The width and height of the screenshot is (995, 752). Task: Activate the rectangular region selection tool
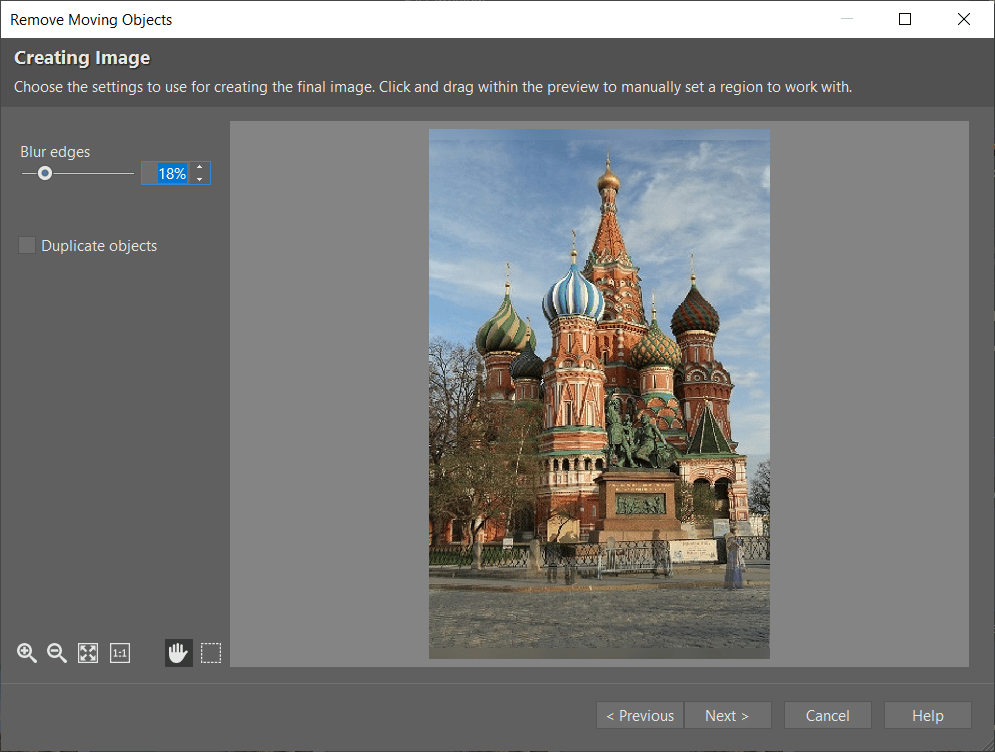(210, 653)
